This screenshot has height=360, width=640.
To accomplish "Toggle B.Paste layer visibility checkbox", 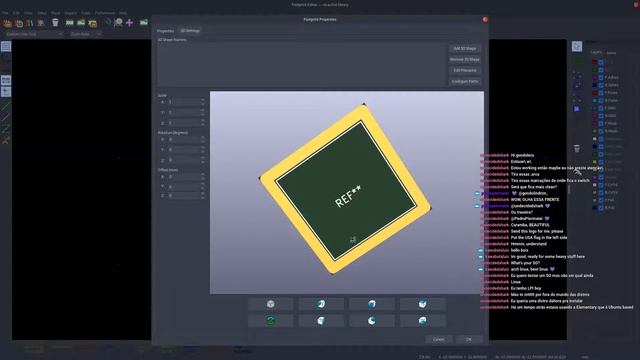I will point(601,100).
